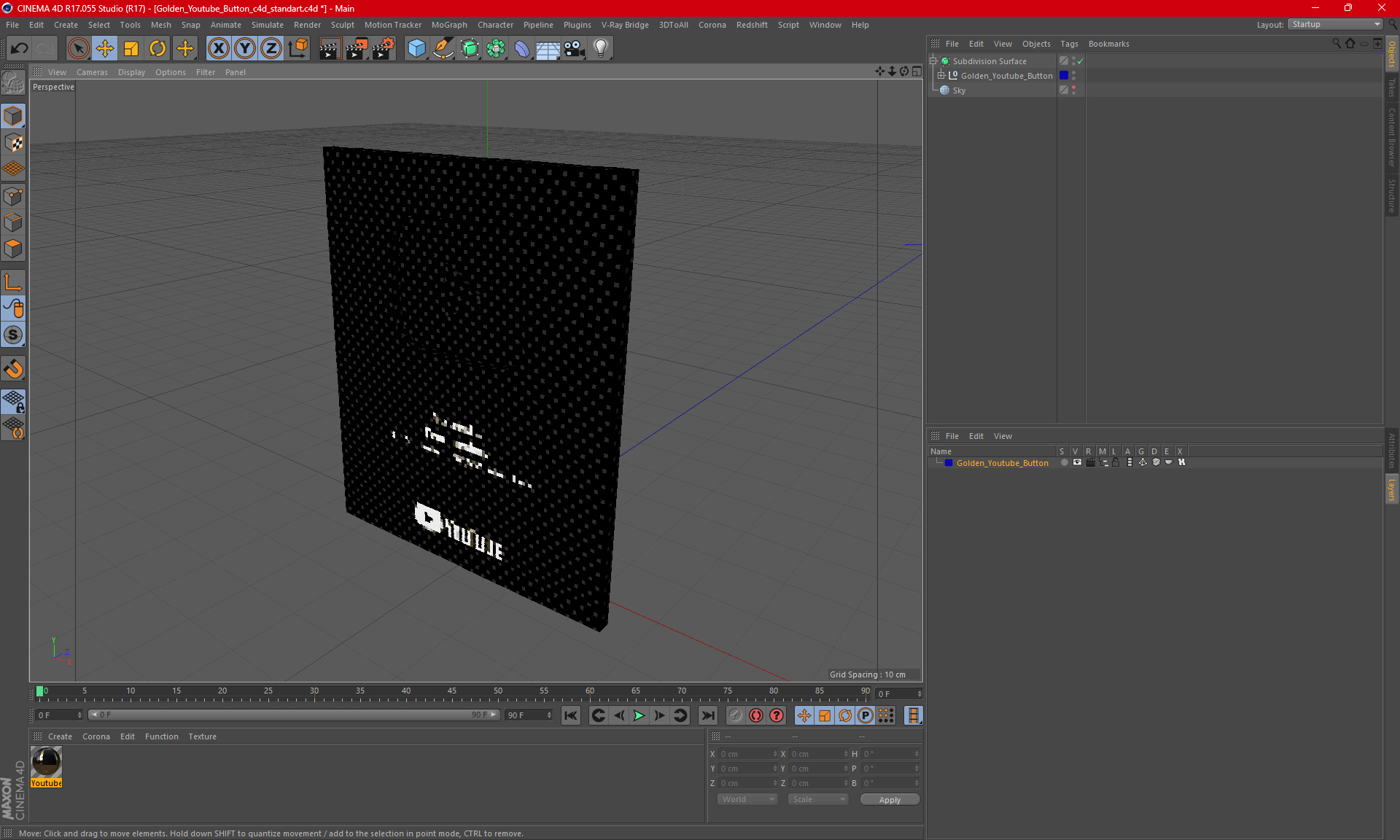1400x840 pixels.
Task: Open Edit Render Settings icon
Action: [384, 49]
